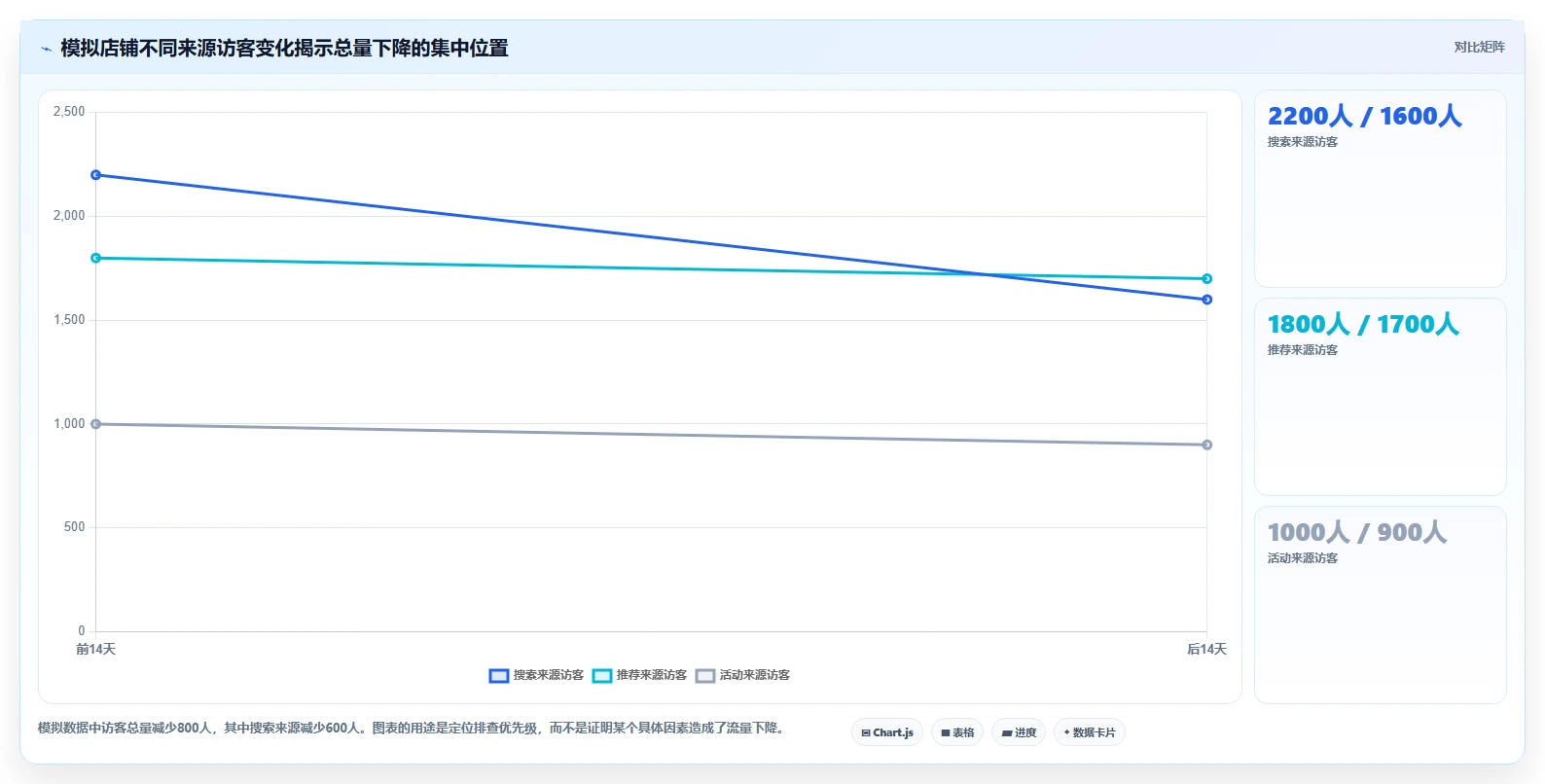Click the 进度 tag
This screenshot has width=1545, height=784.
pyautogui.click(x=1019, y=732)
